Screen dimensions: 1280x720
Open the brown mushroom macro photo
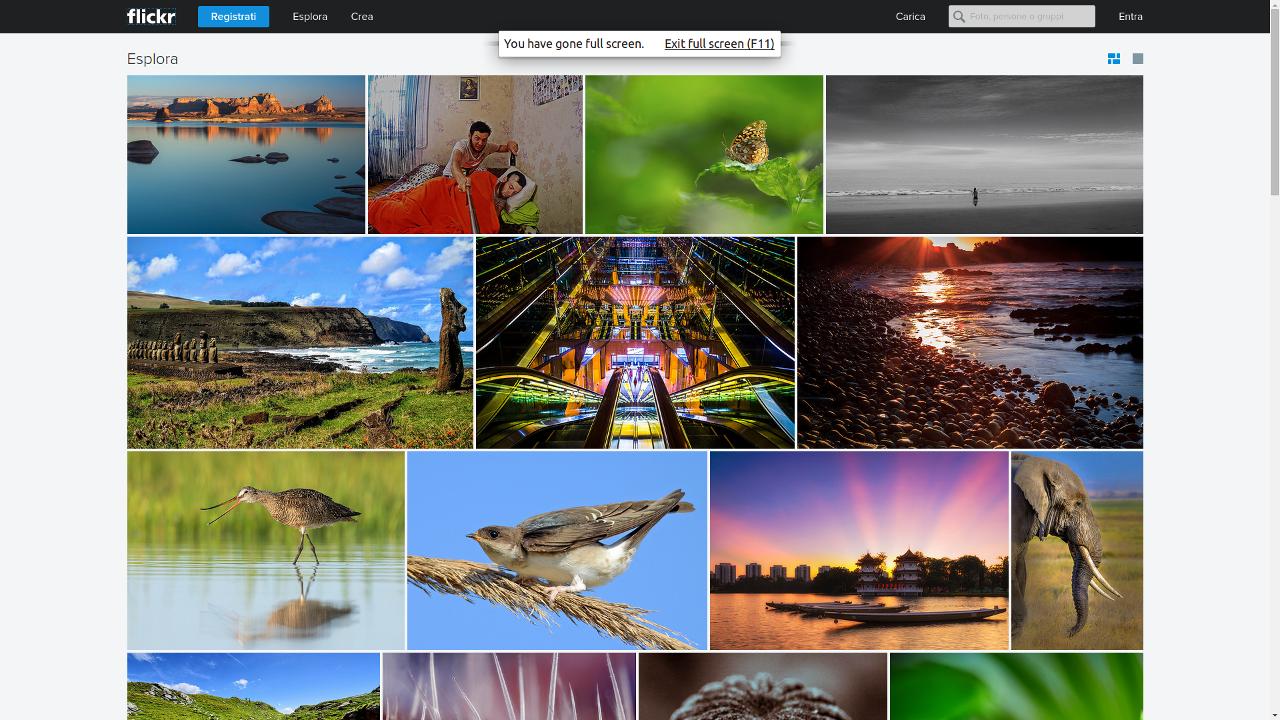(x=763, y=687)
